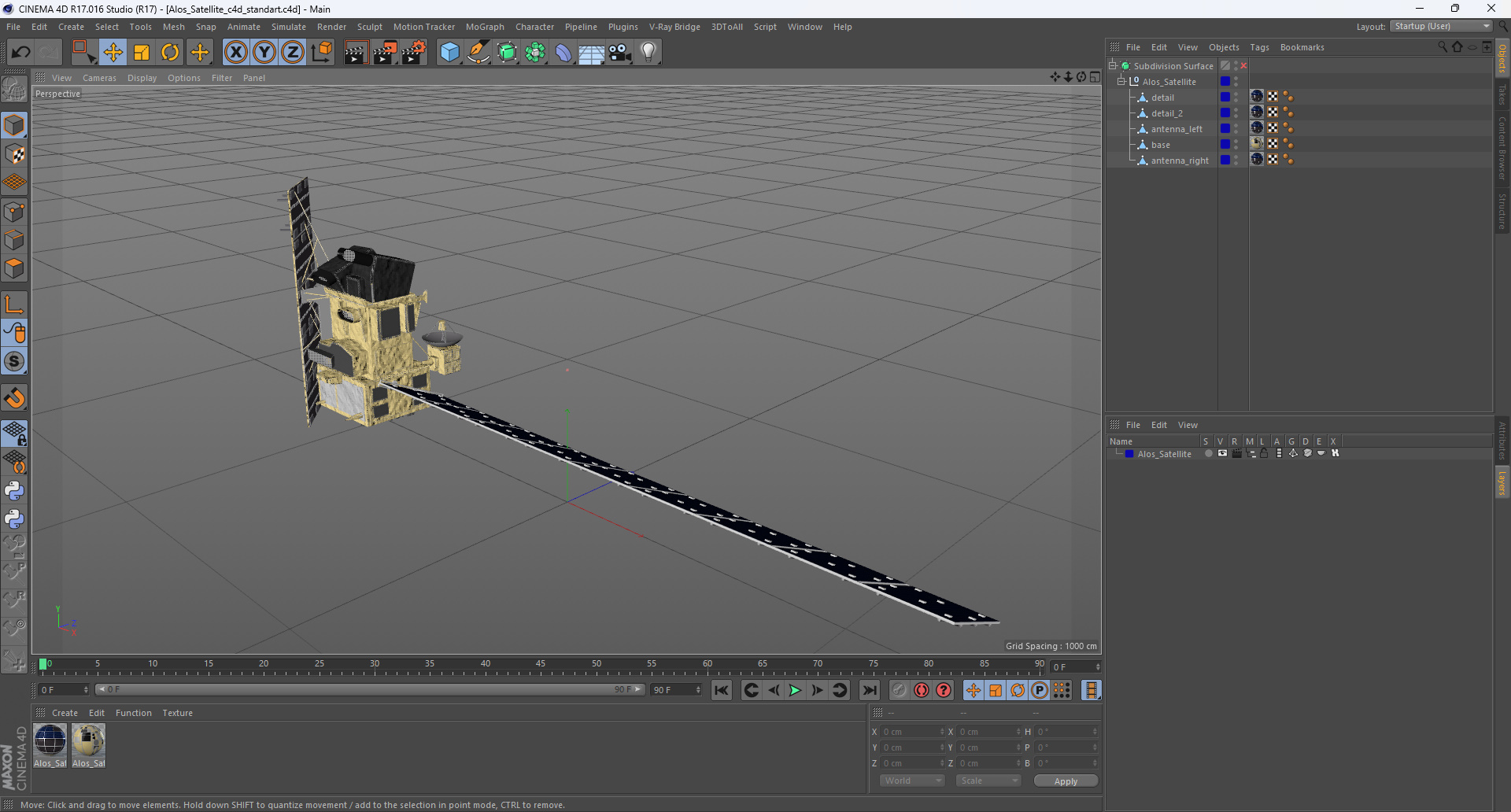Click the X position input field
Image resolution: width=1511 pixels, height=812 pixels.
911,732
